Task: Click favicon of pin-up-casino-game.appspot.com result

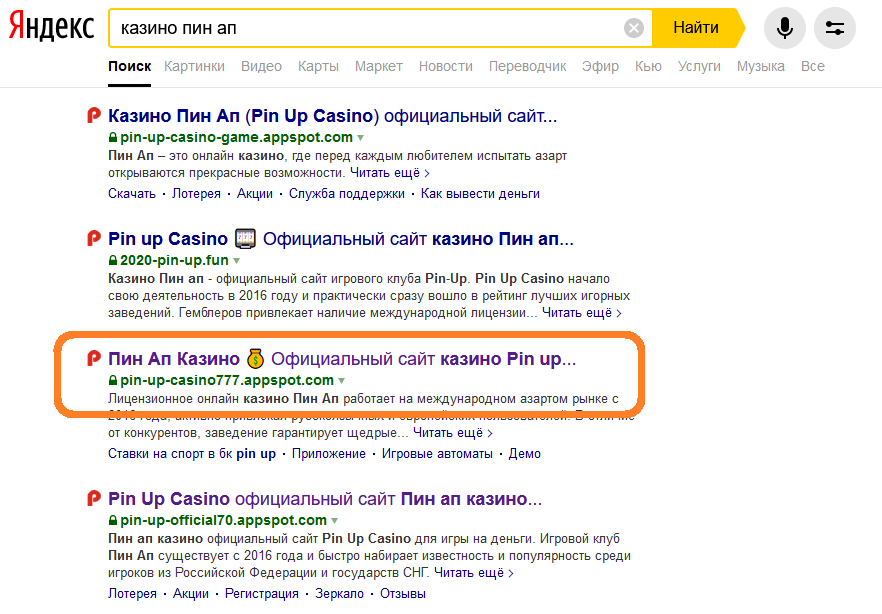Action: [94, 116]
